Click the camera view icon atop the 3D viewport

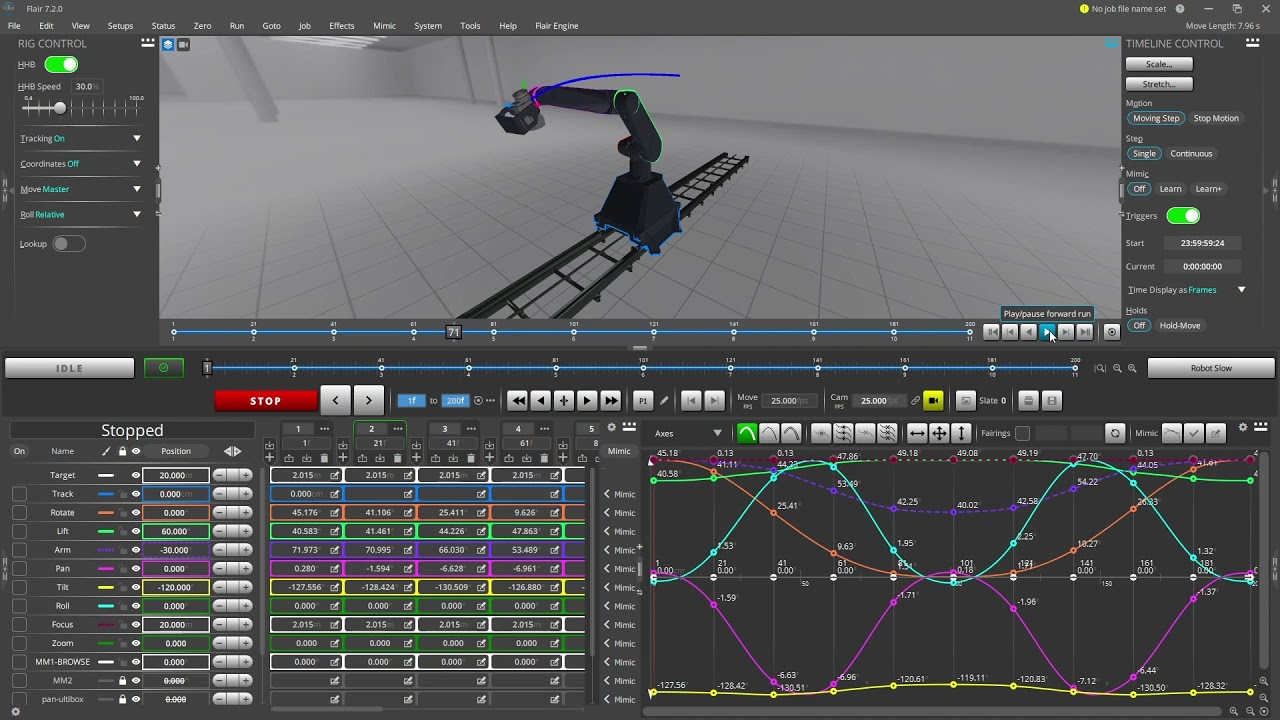point(184,44)
